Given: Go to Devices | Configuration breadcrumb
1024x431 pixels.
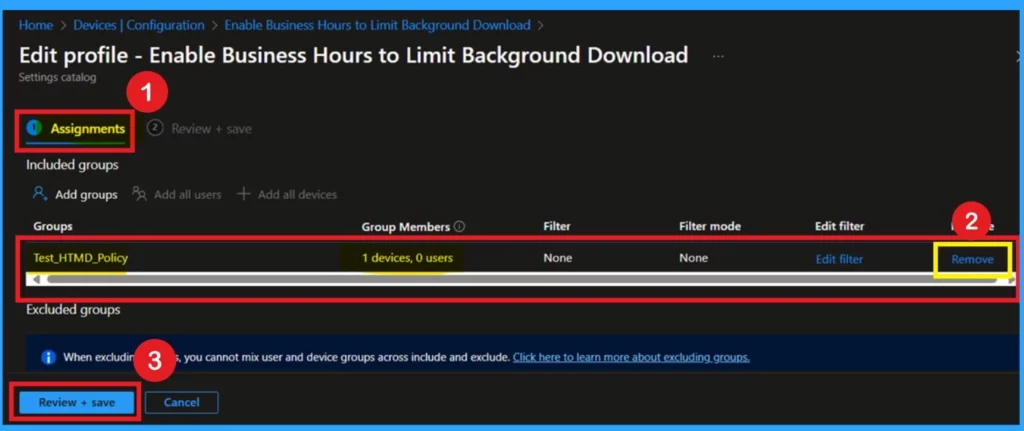Looking at the screenshot, I should point(138,25).
